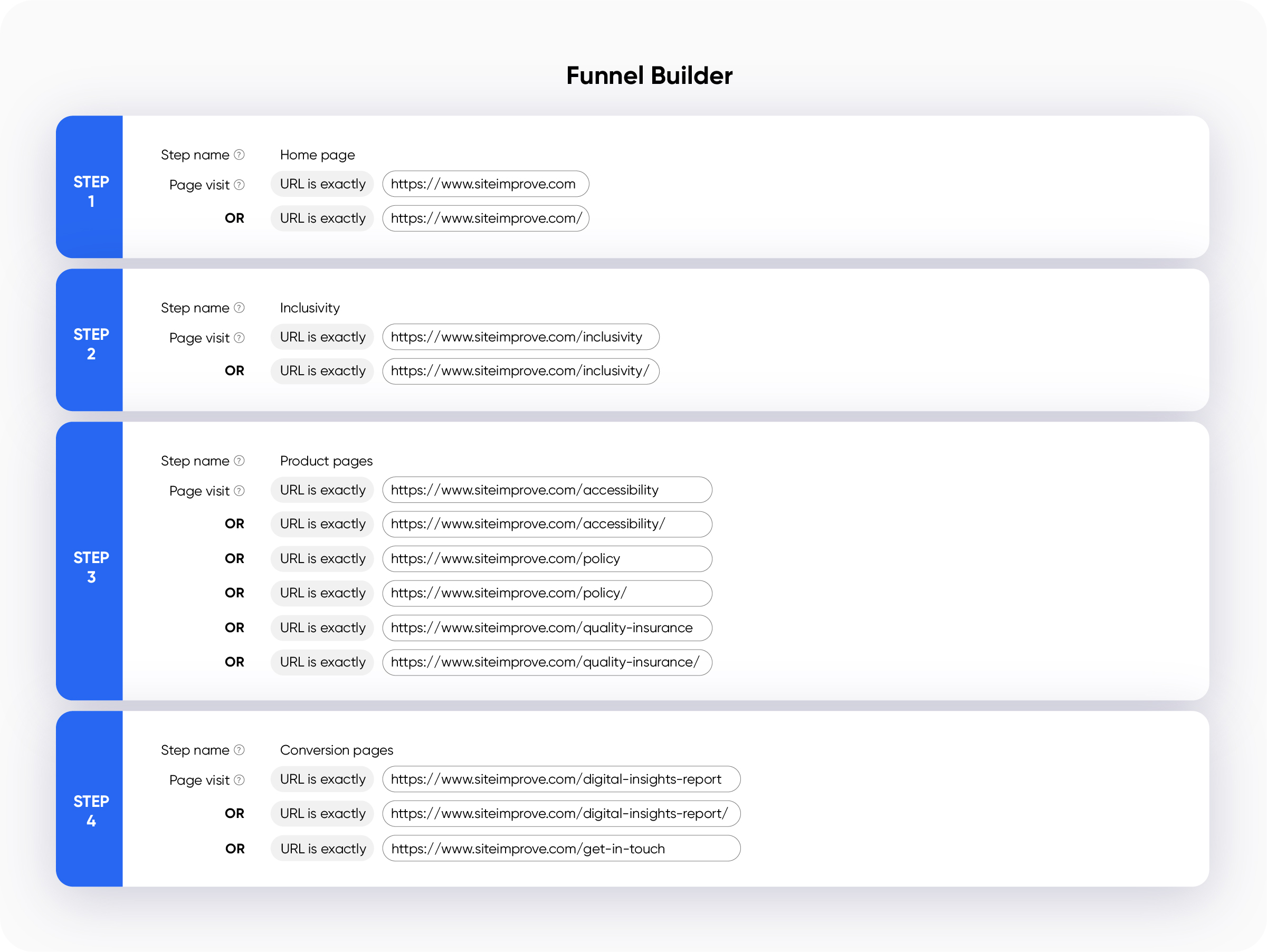Click the Home page step name
The width and height of the screenshot is (1267, 952).
tap(317, 155)
